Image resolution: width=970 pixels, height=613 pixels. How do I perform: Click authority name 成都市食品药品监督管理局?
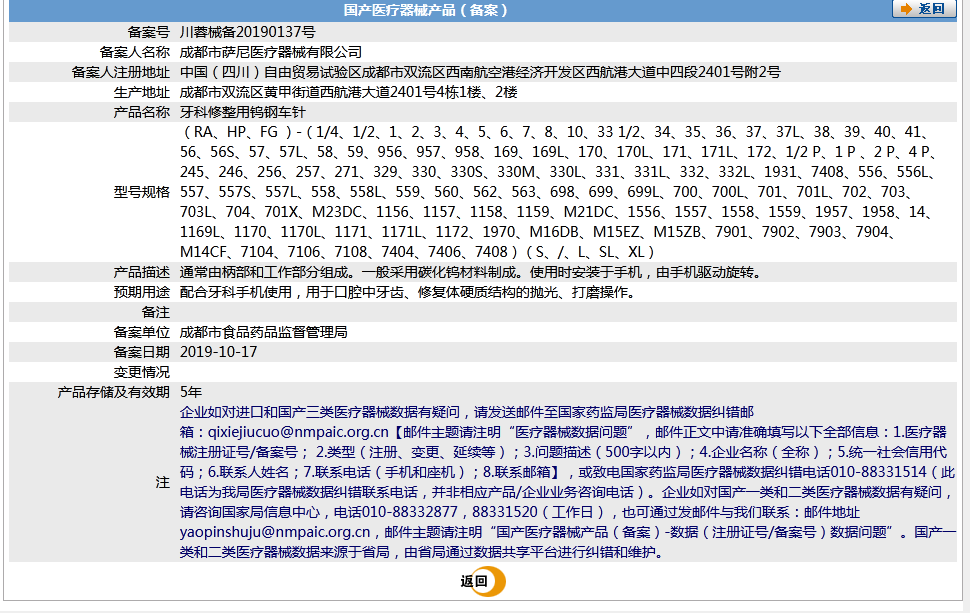(263, 332)
